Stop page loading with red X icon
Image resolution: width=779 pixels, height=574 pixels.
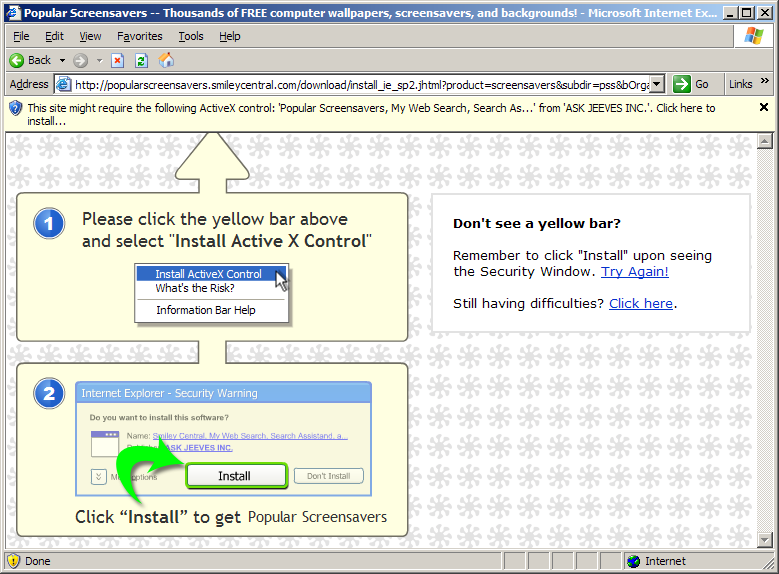pos(117,61)
